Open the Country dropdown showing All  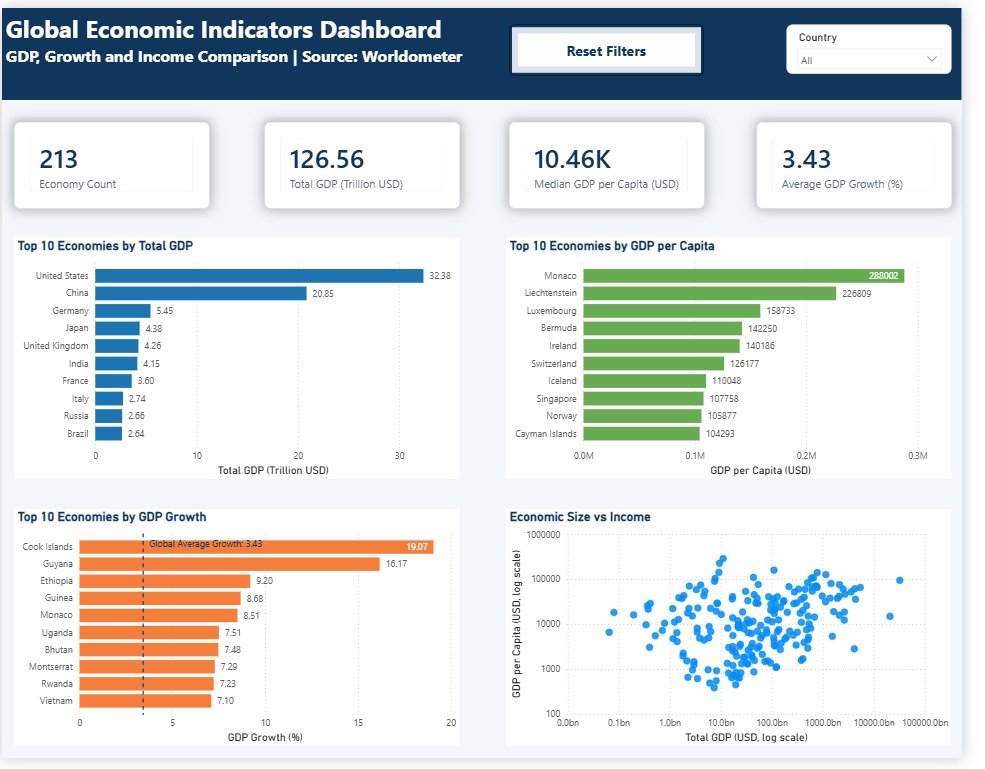[869, 60]
